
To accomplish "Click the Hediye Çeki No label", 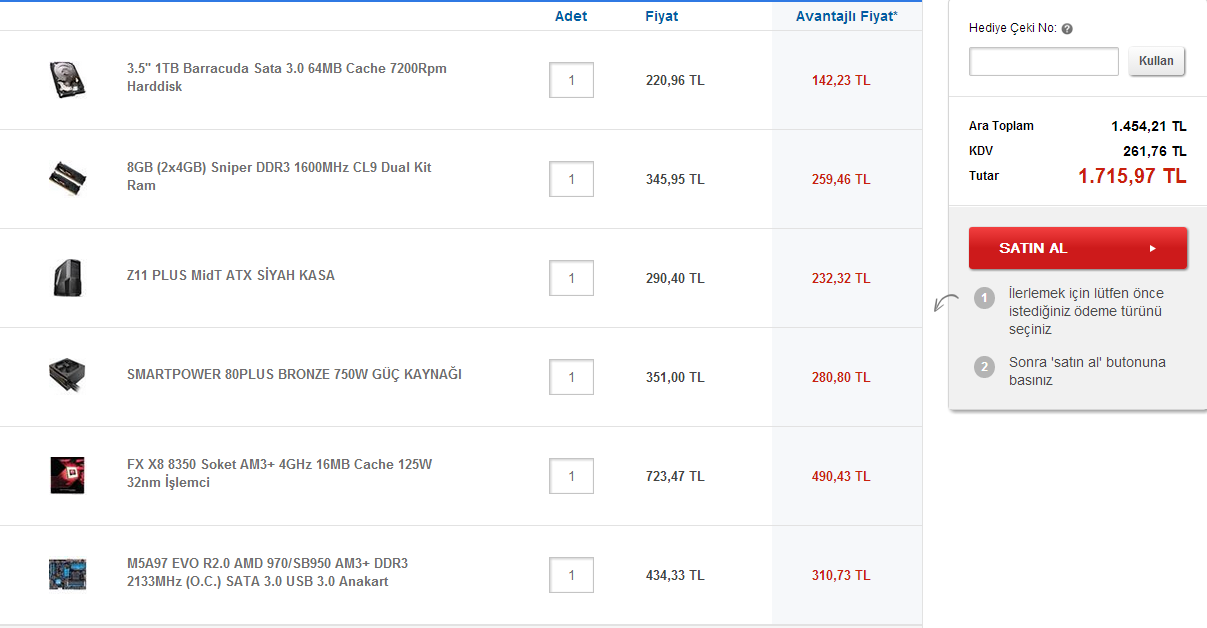I will pos(1013,28).
